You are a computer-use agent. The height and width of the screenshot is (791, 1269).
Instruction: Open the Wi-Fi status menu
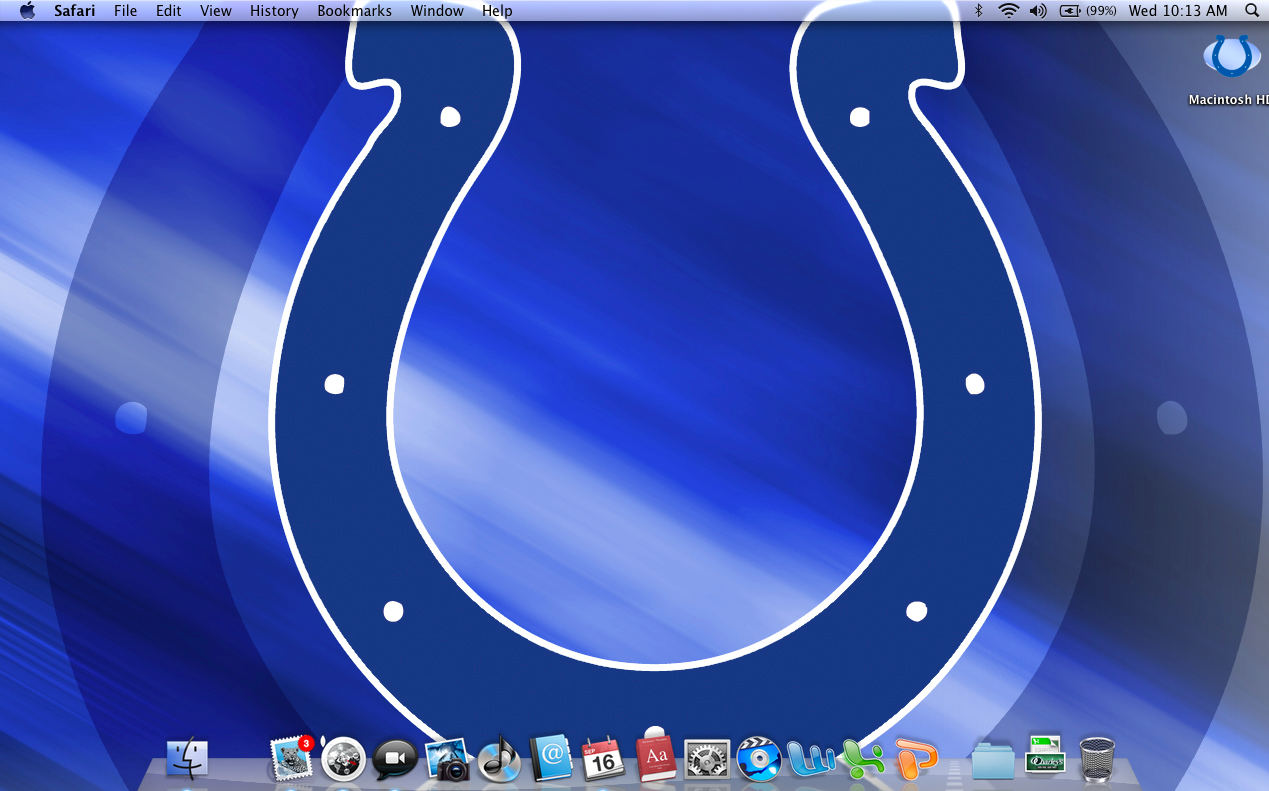click(x=1008, y=11)
